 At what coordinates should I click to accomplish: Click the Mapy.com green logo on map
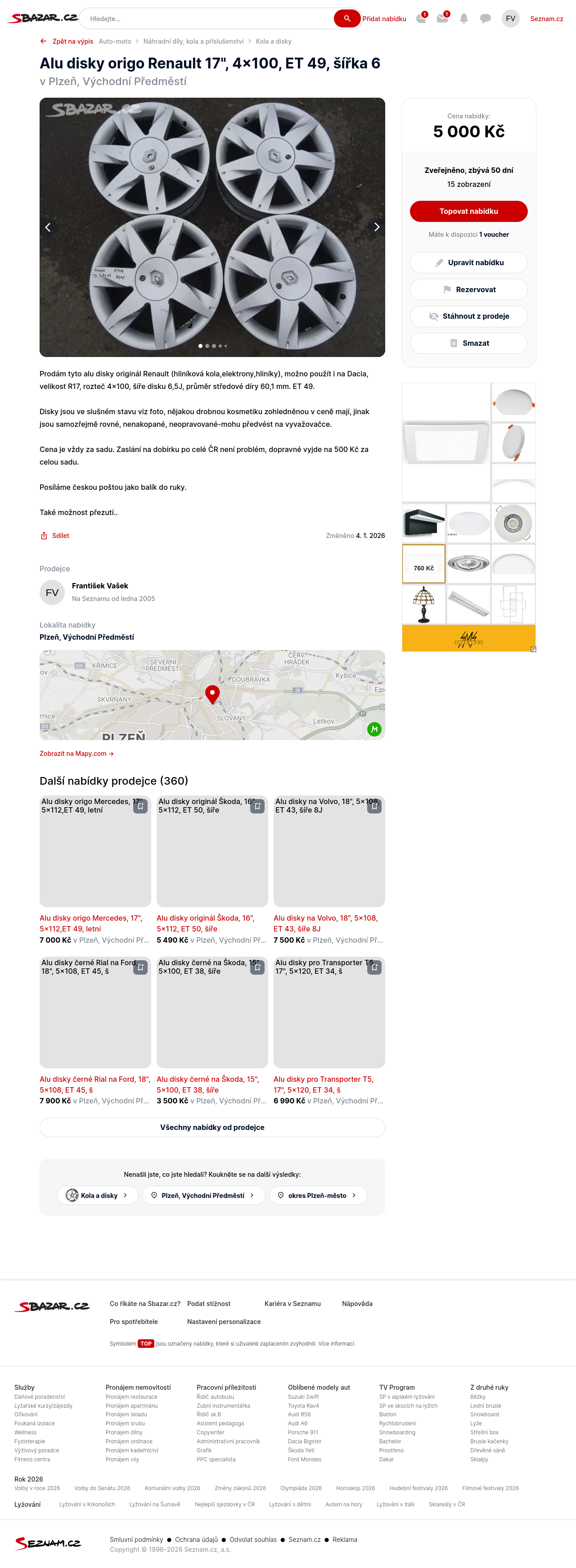coord(374,728)
